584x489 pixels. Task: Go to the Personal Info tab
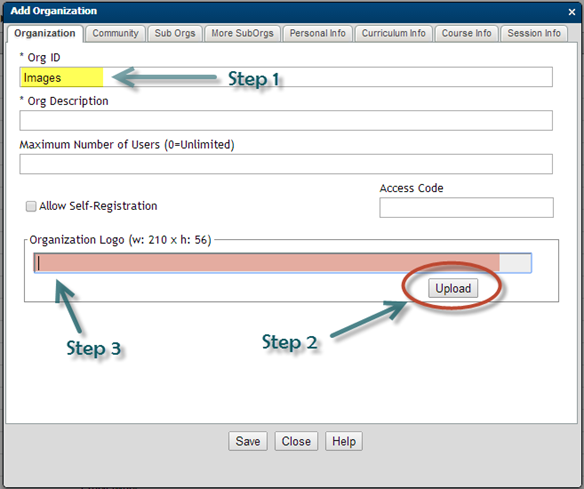317,34
